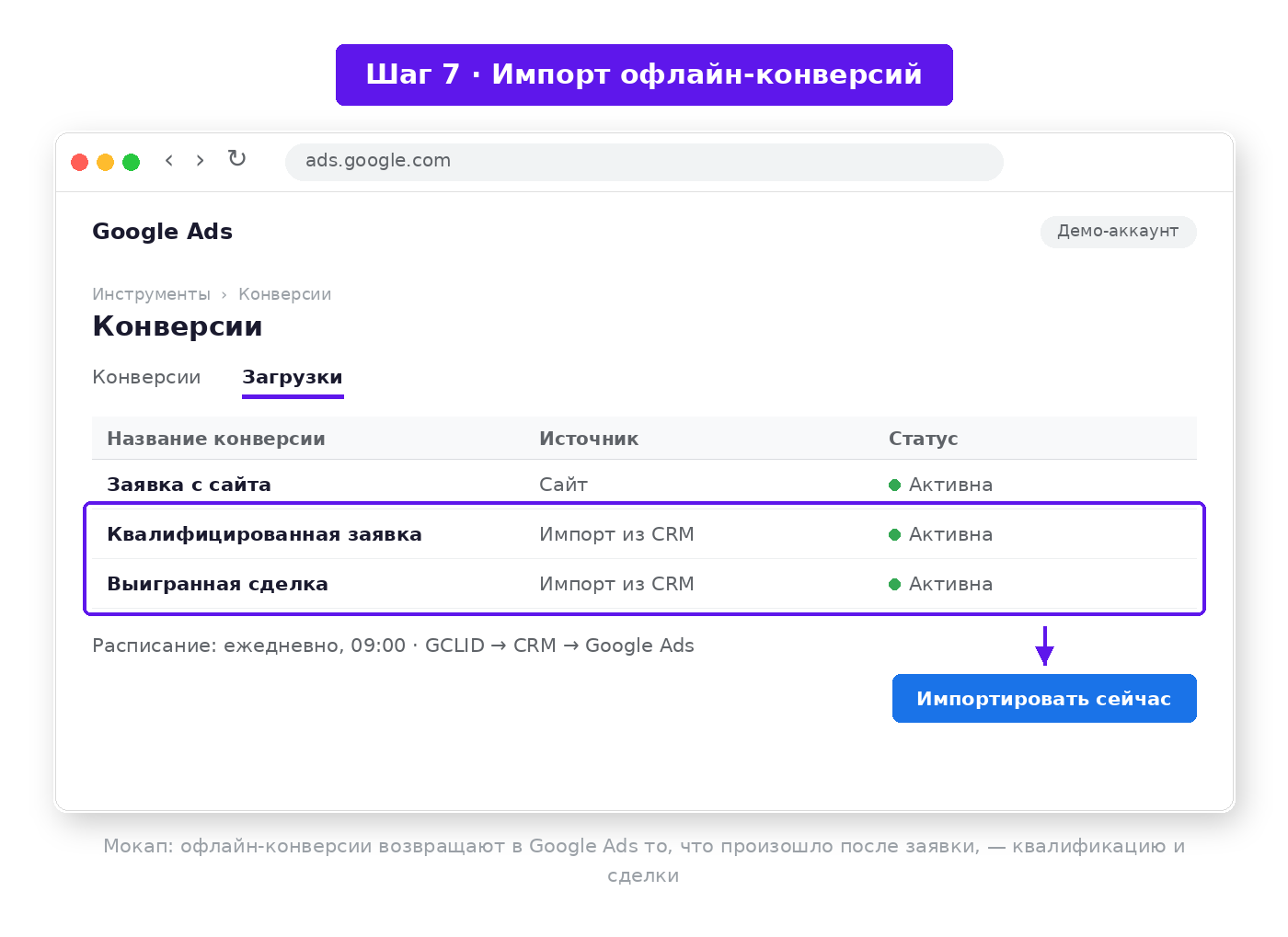Click the browser forward arrow
Image resolution: width=1288 pixels, height=937 pixels.
200,161
